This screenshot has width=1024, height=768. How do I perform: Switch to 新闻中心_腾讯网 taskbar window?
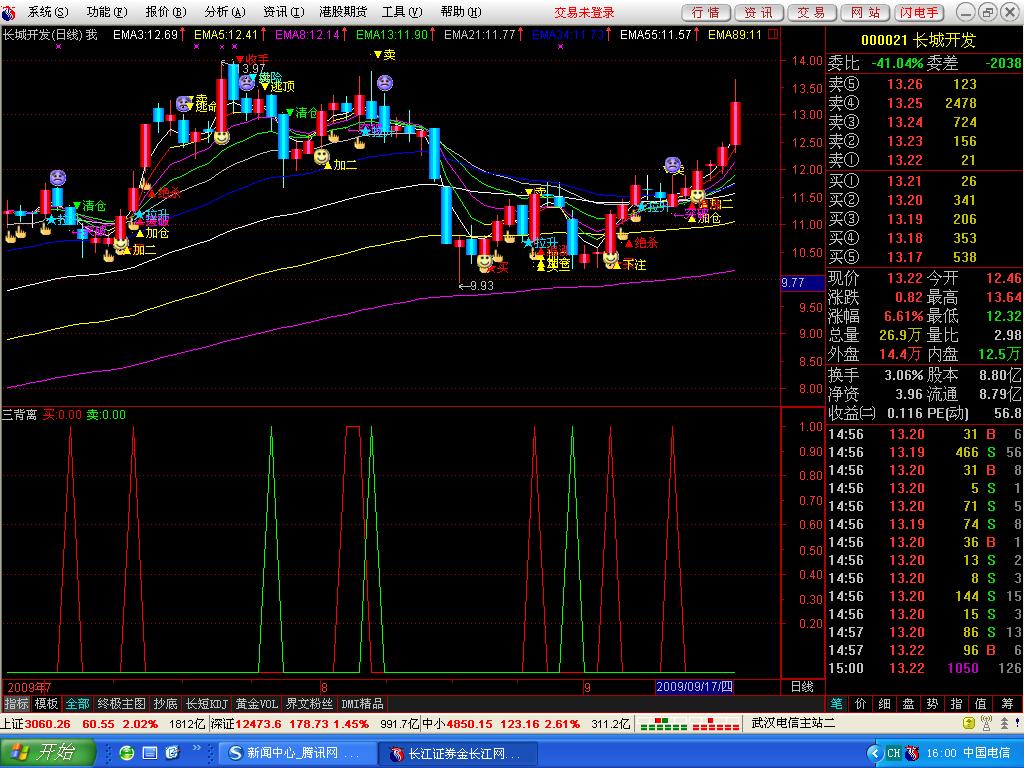297,753
